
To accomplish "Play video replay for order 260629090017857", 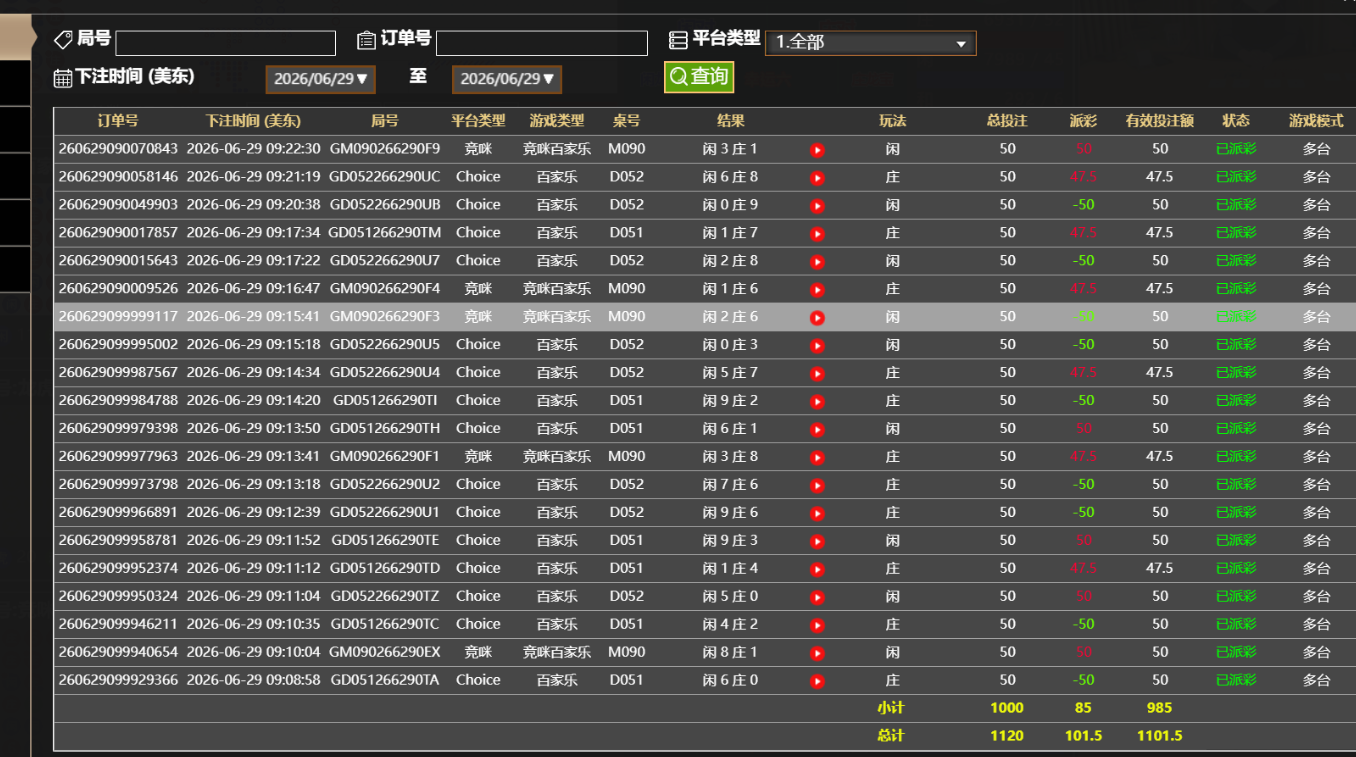I will [x=817, y=234].
